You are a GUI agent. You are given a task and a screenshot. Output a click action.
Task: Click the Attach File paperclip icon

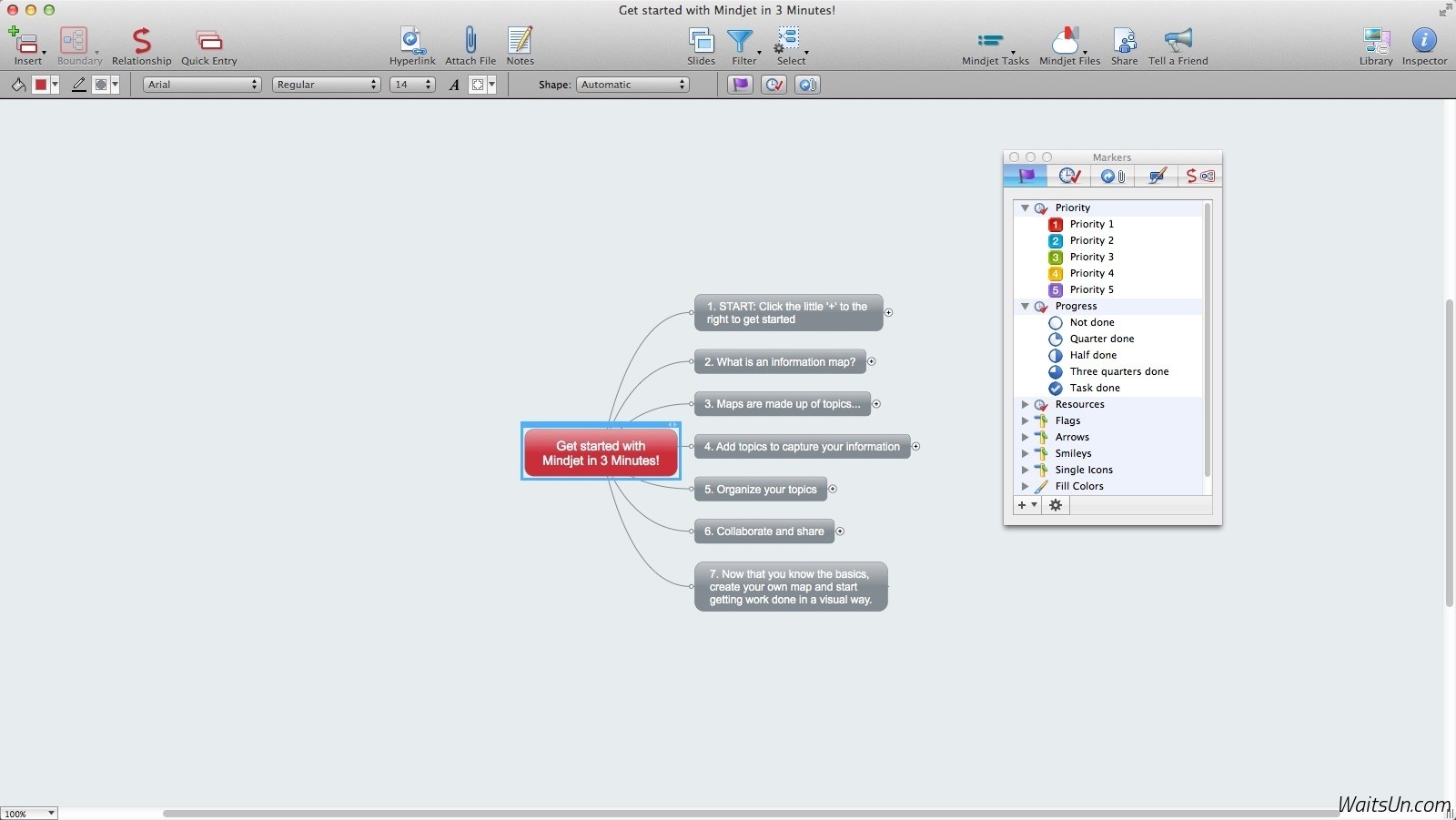click(x=470, y=41)
